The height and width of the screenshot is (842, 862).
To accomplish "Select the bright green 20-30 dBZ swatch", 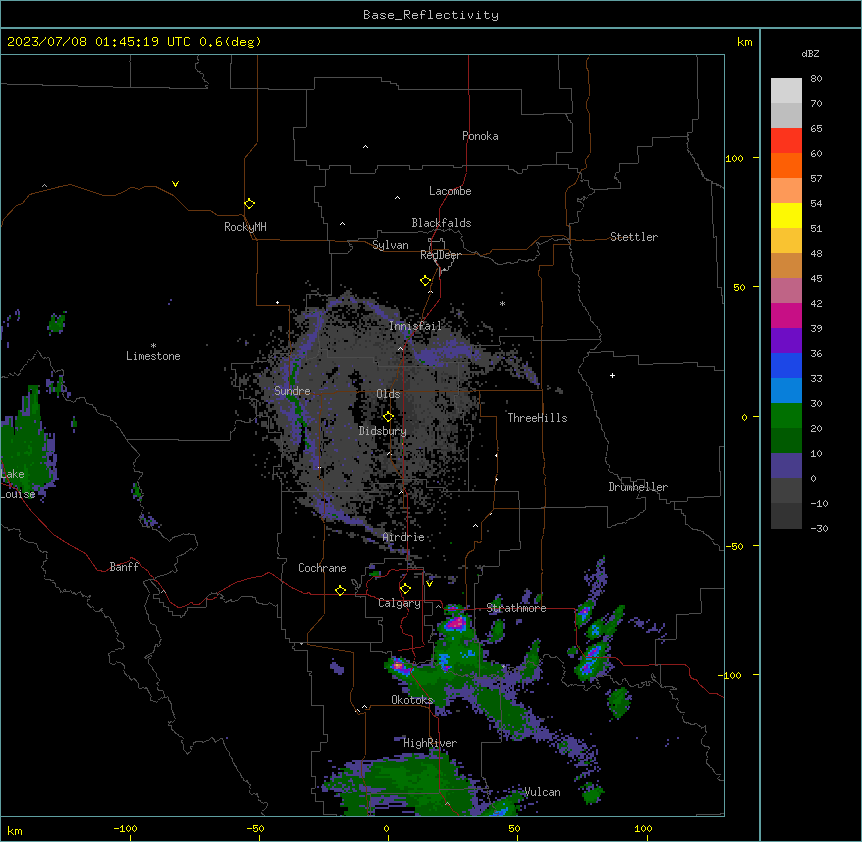I will point(786,416).
